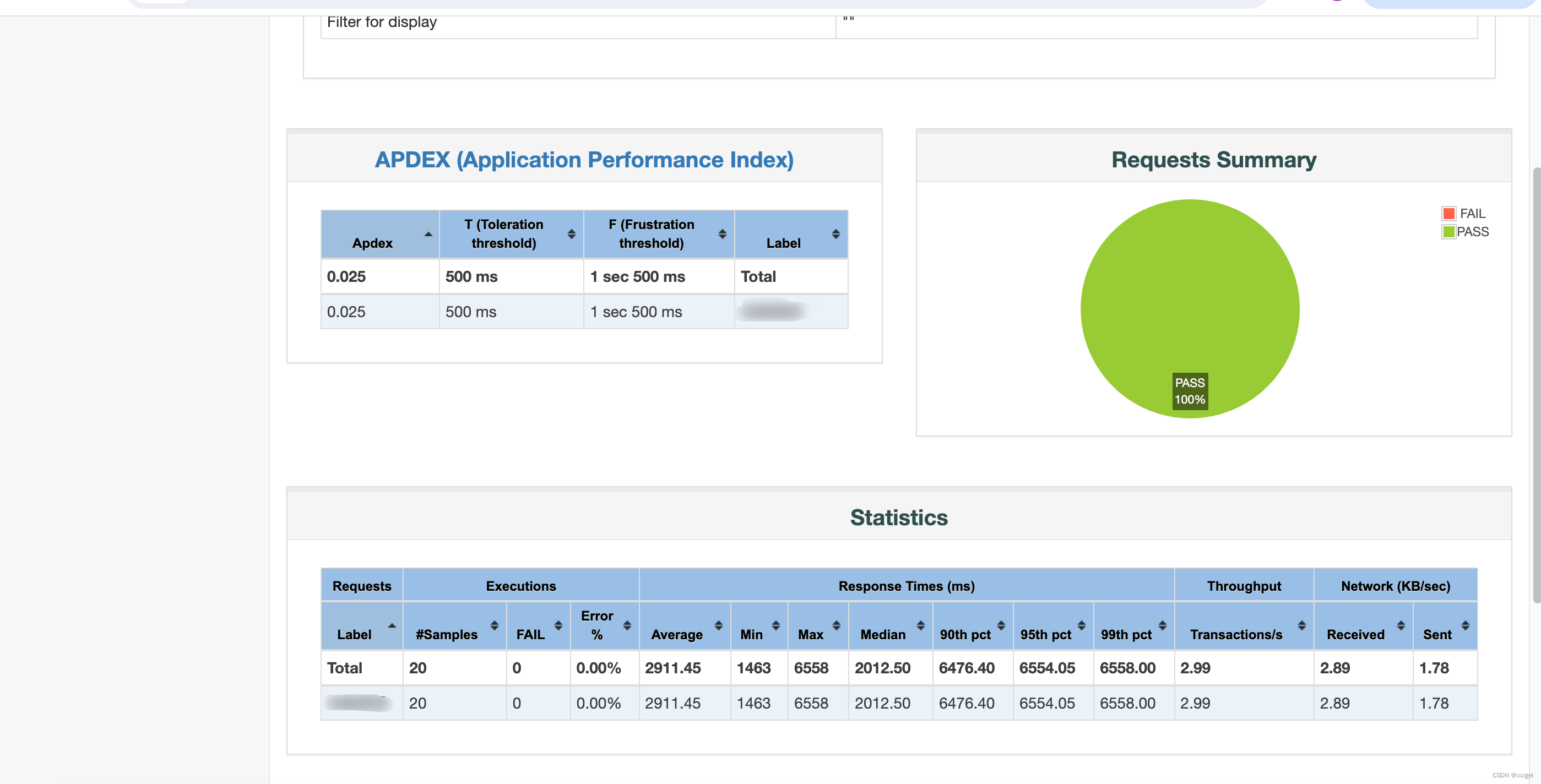Sort Statistics table by Label arrow
The image size is (1541, 784).
(x=392, y=625)
